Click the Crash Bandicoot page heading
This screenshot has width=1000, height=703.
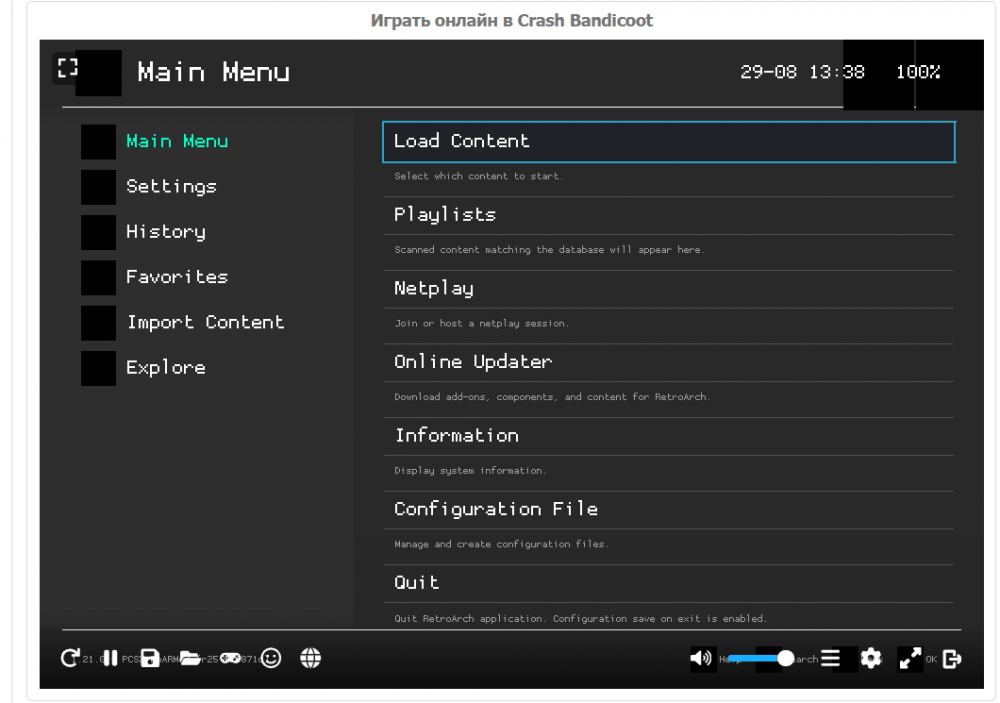tap(511, 20)
